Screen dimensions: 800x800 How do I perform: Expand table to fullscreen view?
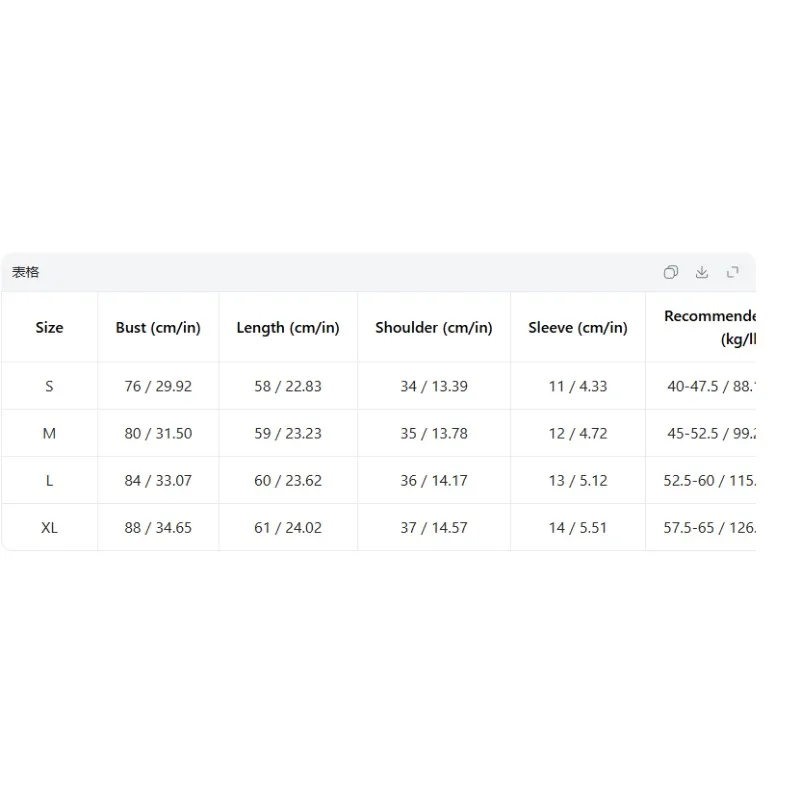[733, 272]
